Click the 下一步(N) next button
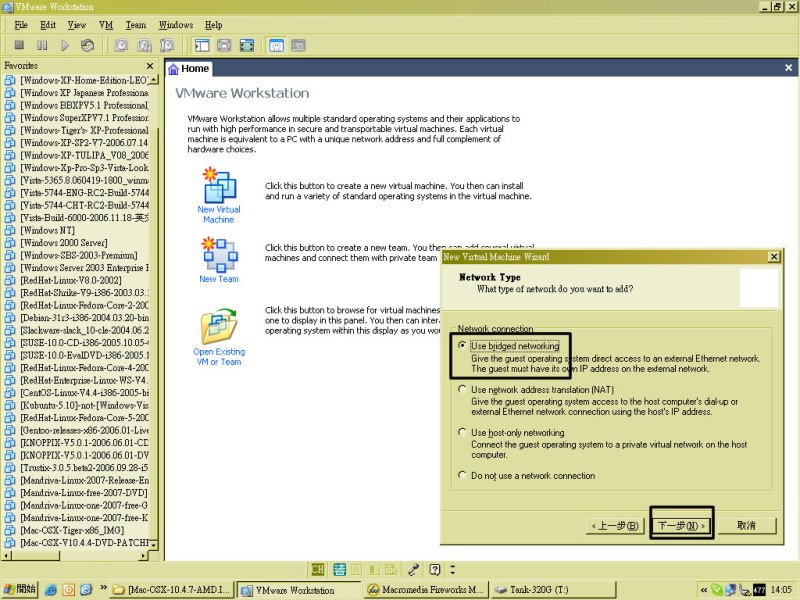800x600 pixels. tap(682, 526)
